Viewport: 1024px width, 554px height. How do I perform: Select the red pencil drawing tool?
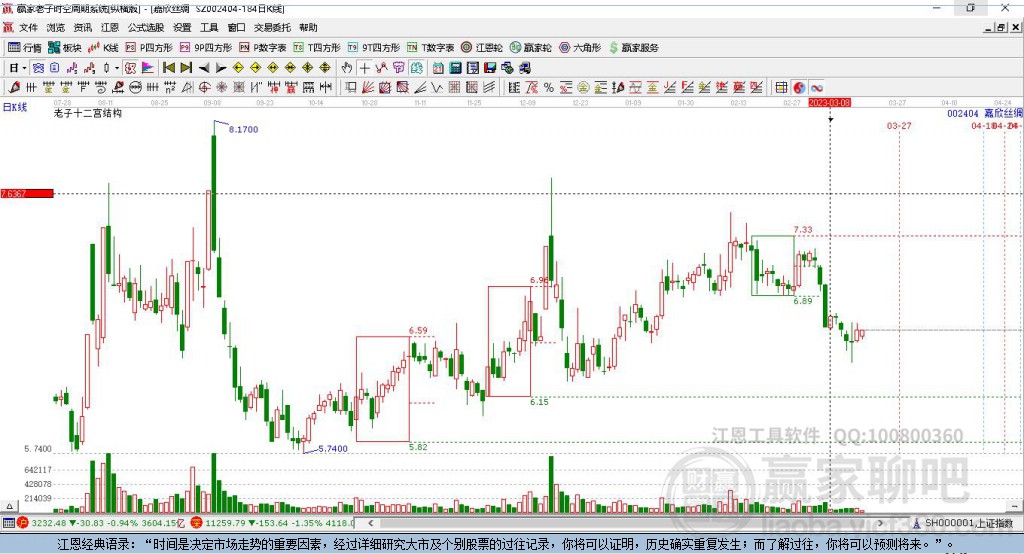[x=14, y=88]
